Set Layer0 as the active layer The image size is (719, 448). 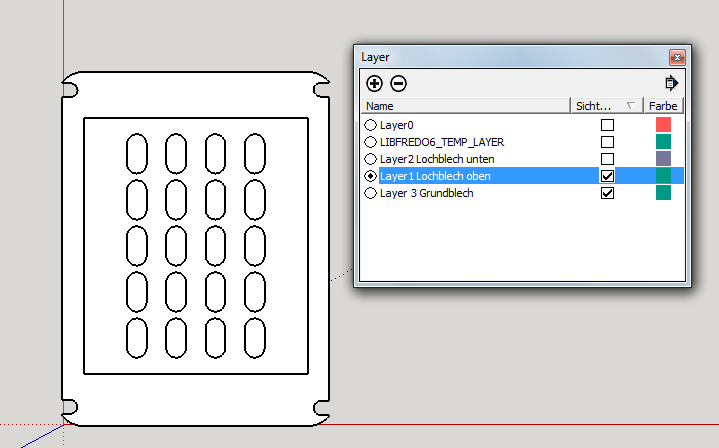click(x=371, y=125)
